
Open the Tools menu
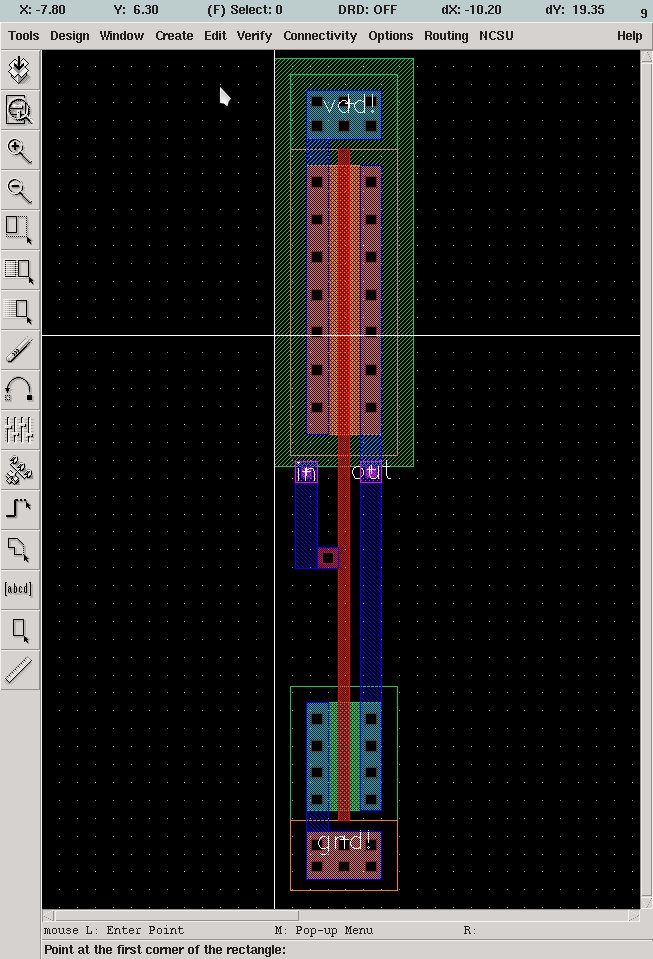[x=24, y=35]
